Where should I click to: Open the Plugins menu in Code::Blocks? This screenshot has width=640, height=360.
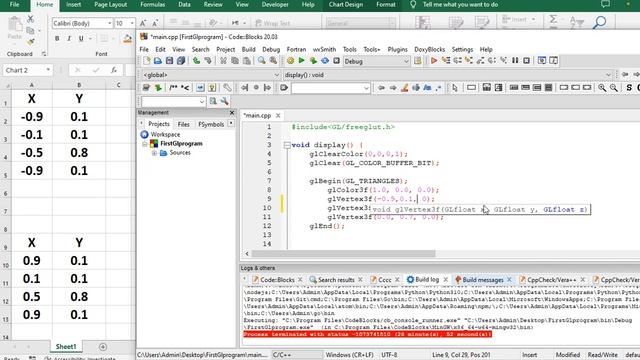click(397, 49)
